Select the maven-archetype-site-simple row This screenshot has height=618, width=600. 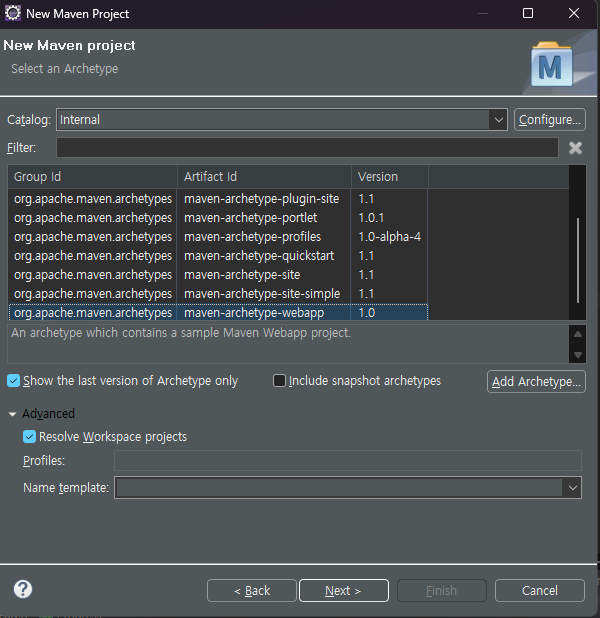click(x=218, y=294)
